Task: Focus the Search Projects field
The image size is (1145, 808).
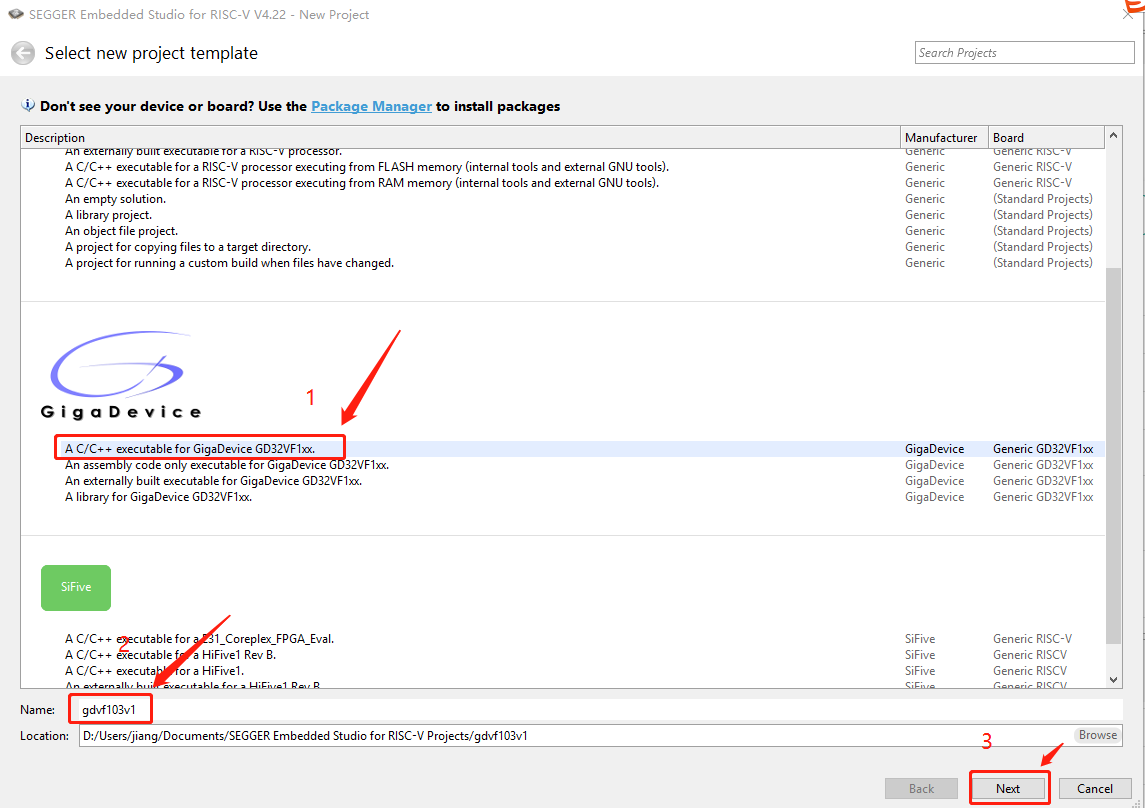Action: coord(1025,53)
